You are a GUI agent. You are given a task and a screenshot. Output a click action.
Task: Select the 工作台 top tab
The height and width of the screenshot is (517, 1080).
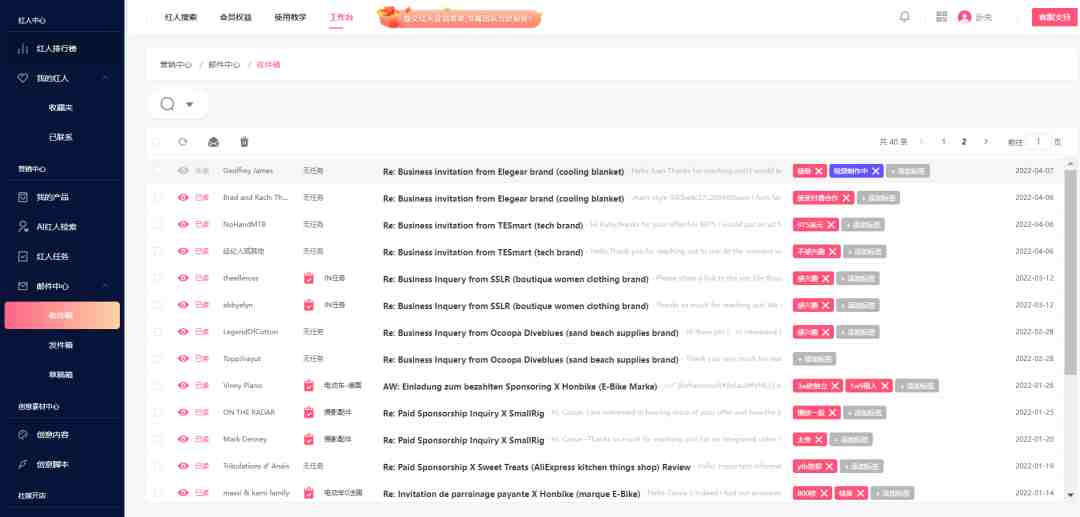341,17
